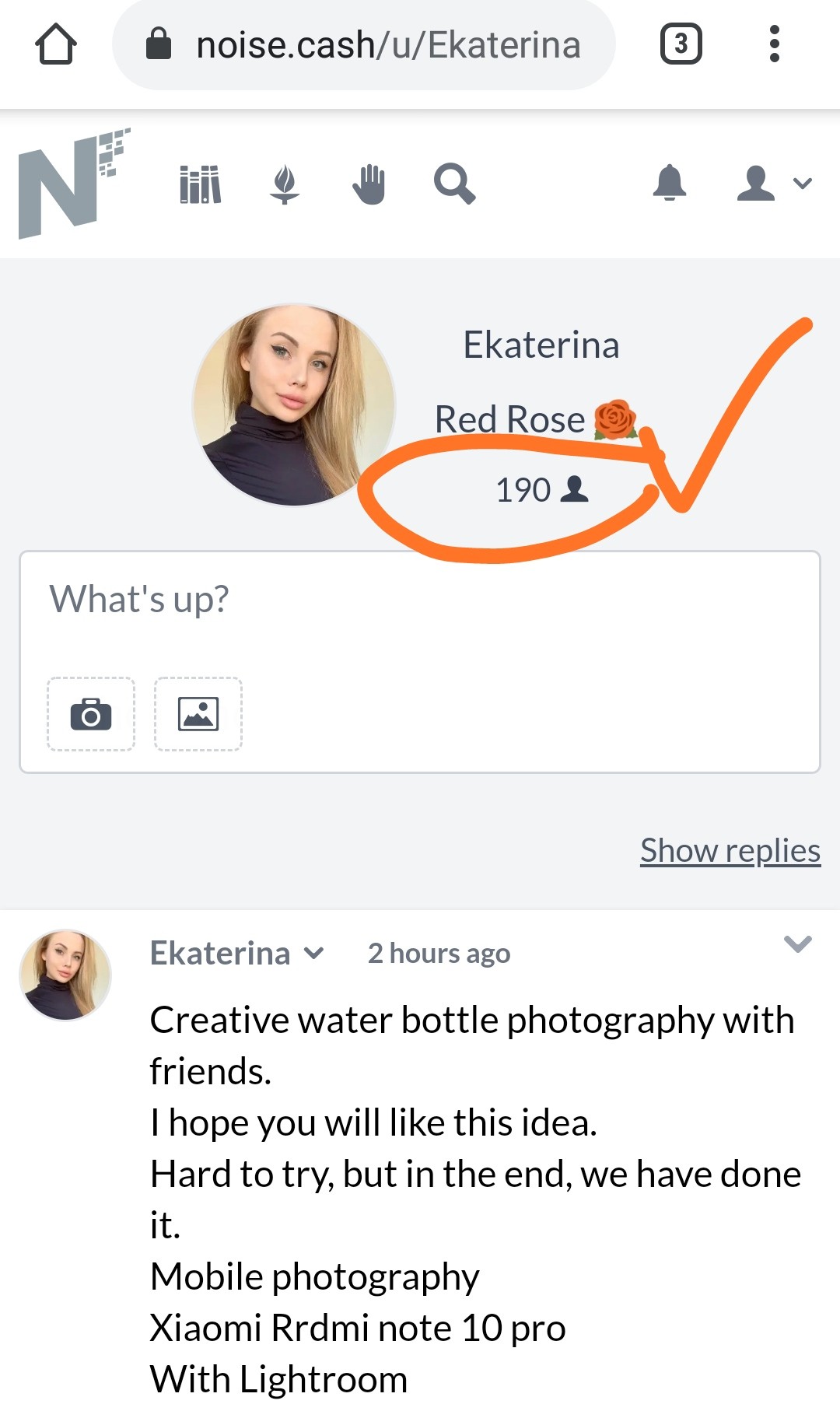840x1404 pixels.
Task: Open the trending flame icon
Action: tap(285, 184)
